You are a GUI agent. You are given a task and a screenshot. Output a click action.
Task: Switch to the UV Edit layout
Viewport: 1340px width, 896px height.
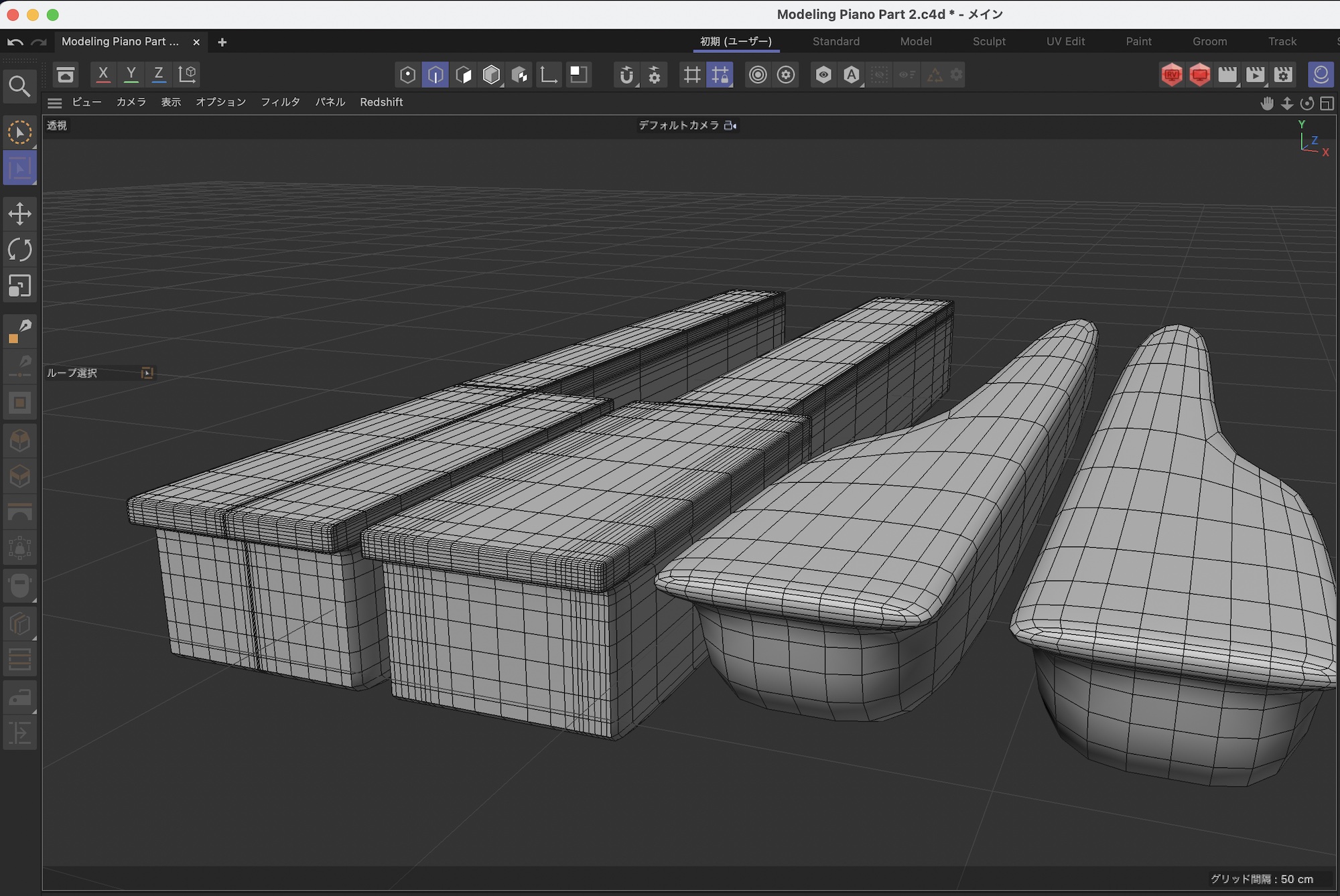pos(1065,42)
